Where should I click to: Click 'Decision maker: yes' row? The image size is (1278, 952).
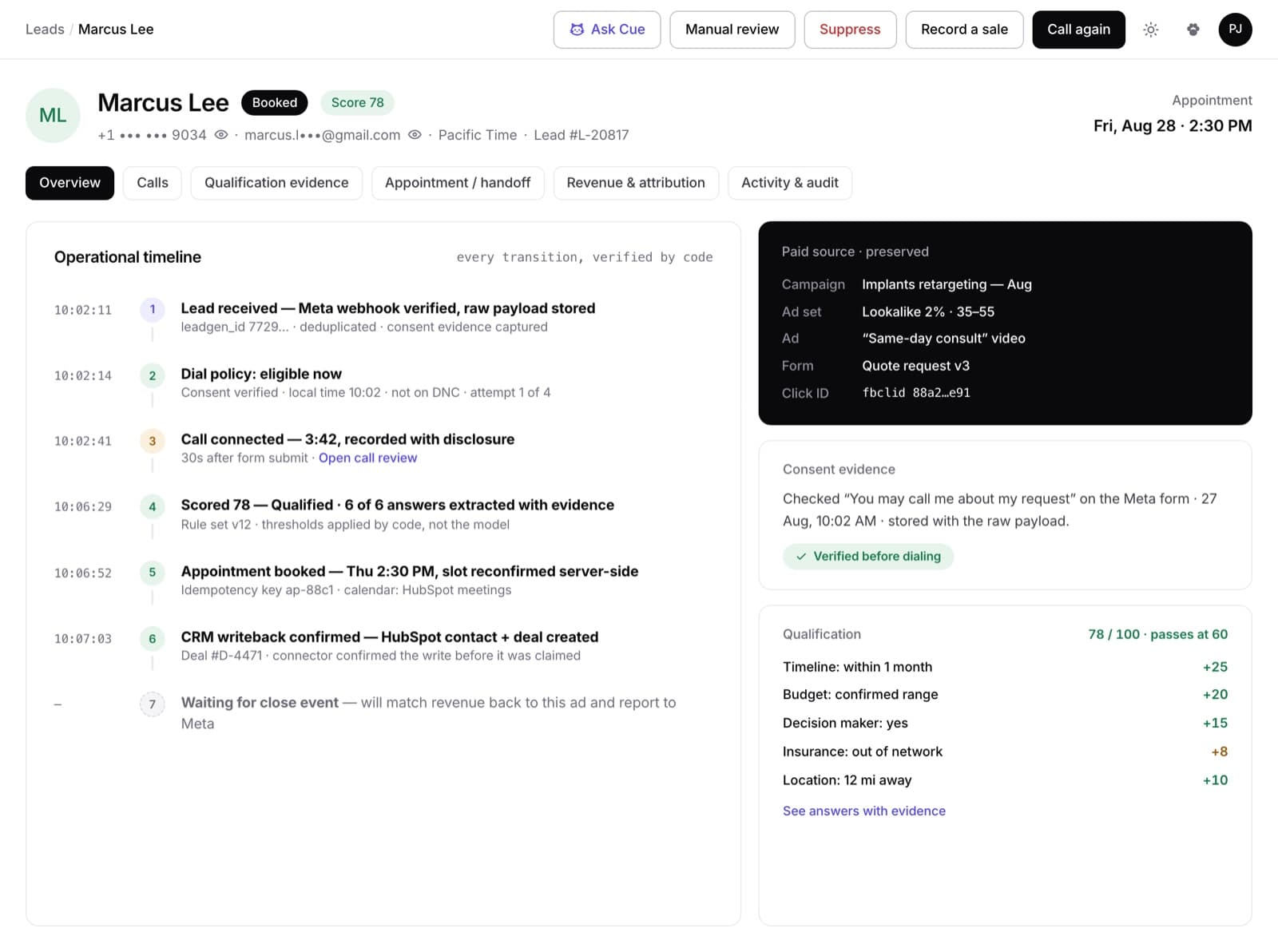(x=1005, y=724)
